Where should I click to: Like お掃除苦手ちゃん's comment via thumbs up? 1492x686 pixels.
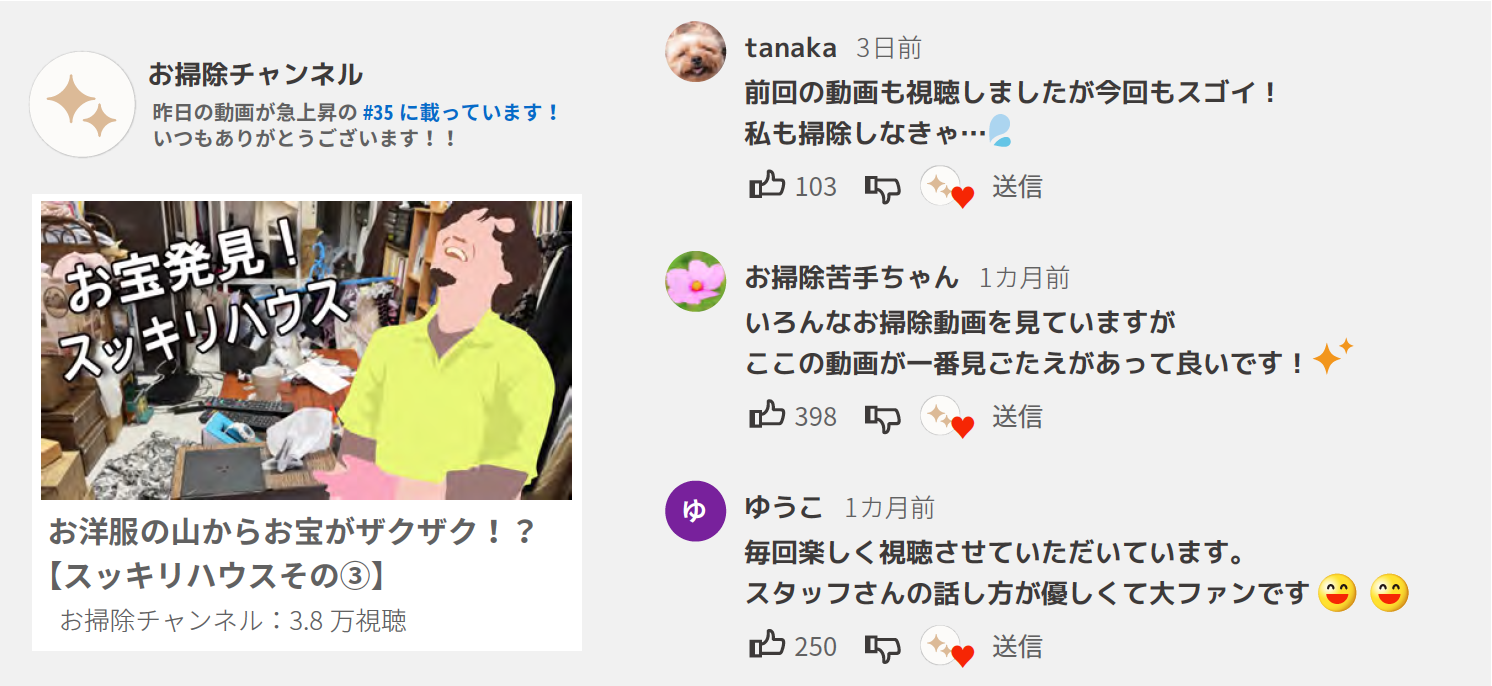pos(768,416)
